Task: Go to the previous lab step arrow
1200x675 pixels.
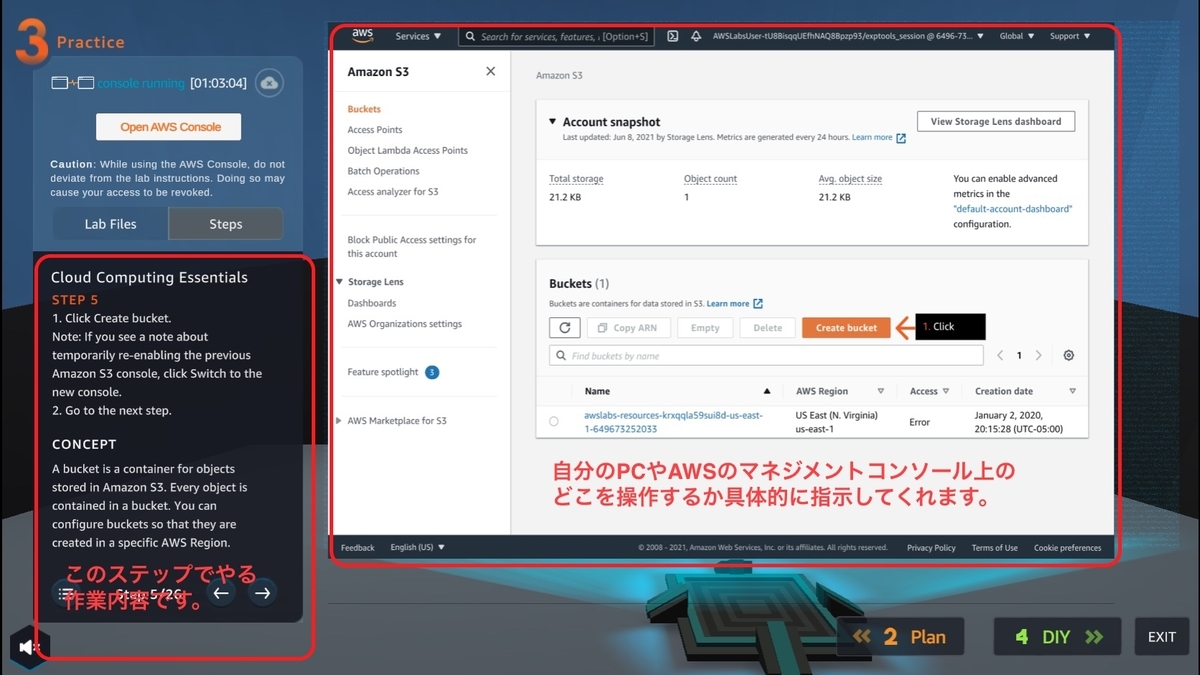Action: click(221, 593)
